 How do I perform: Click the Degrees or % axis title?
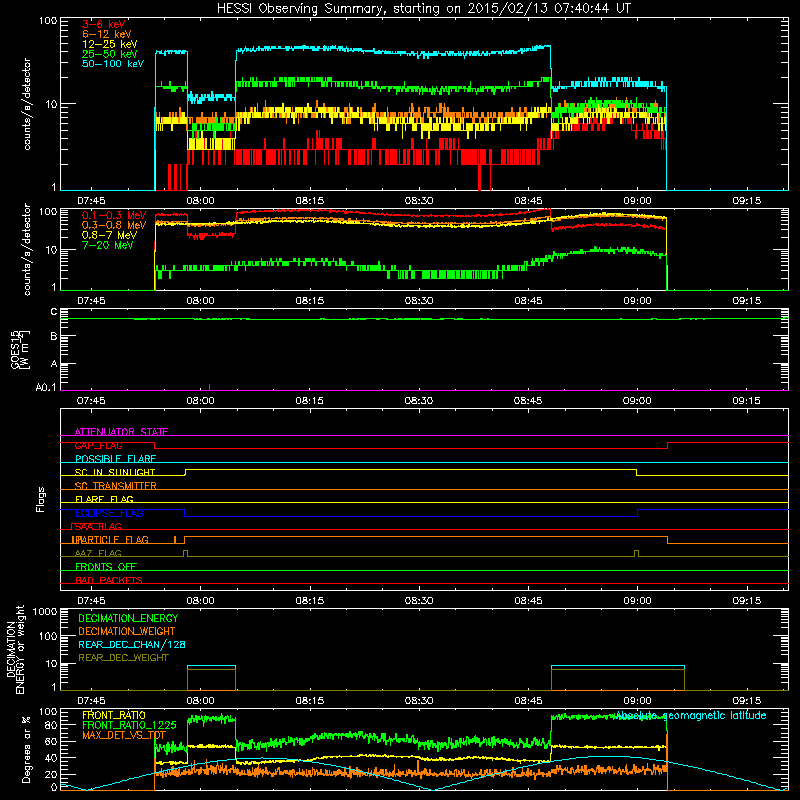26,750
